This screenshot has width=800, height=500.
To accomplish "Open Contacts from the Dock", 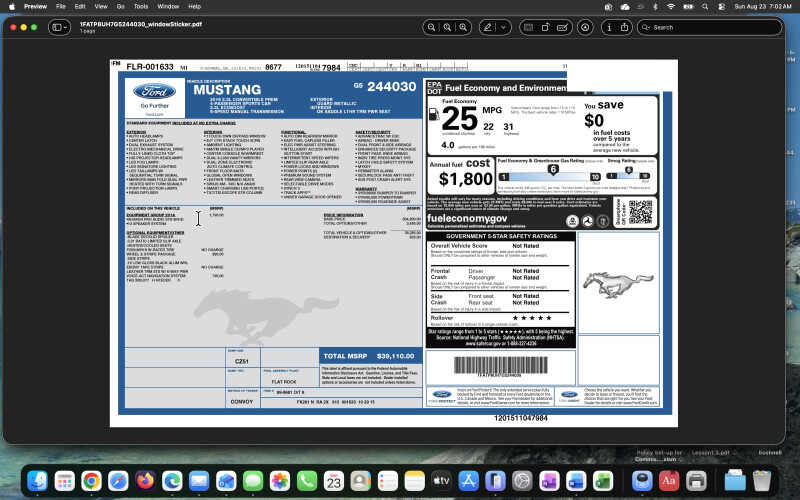I will click(x=361, y=481).
